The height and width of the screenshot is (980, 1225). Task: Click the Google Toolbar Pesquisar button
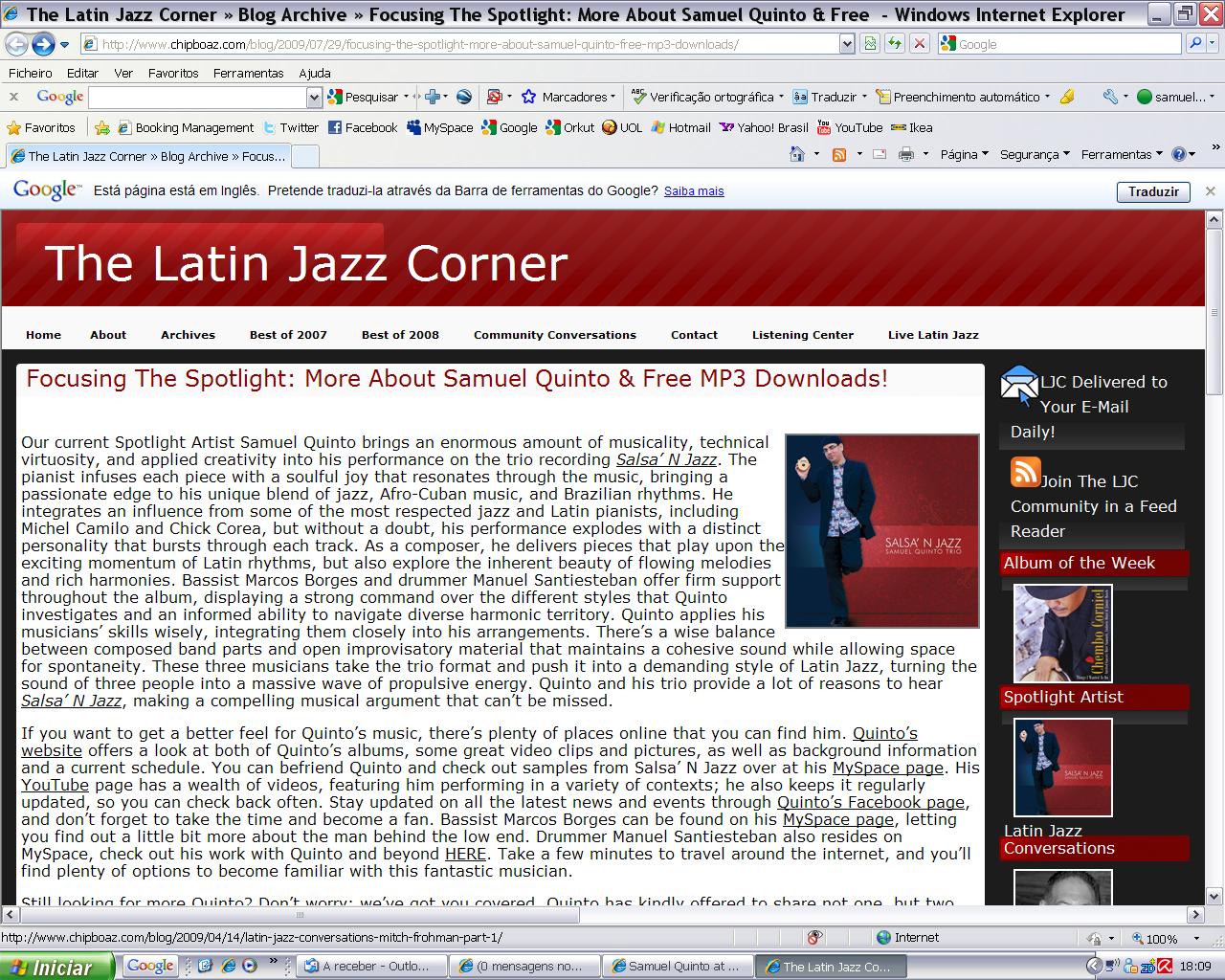[363, 97]
